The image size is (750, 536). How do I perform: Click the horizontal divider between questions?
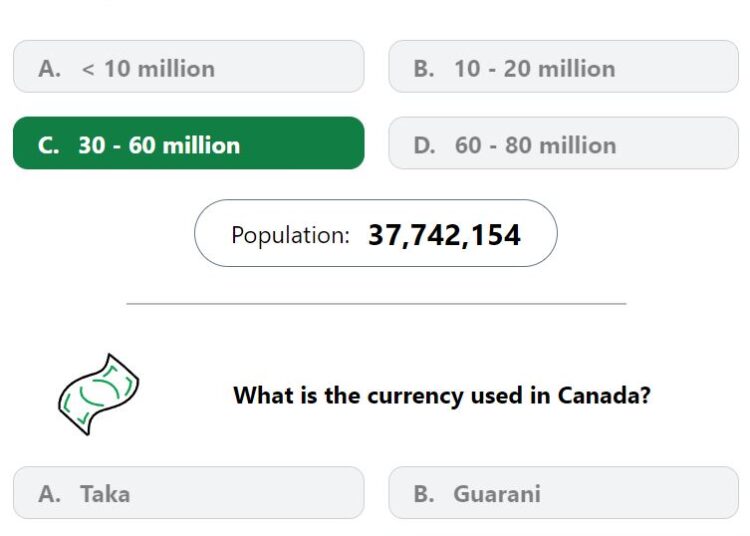tap(376, 303)
